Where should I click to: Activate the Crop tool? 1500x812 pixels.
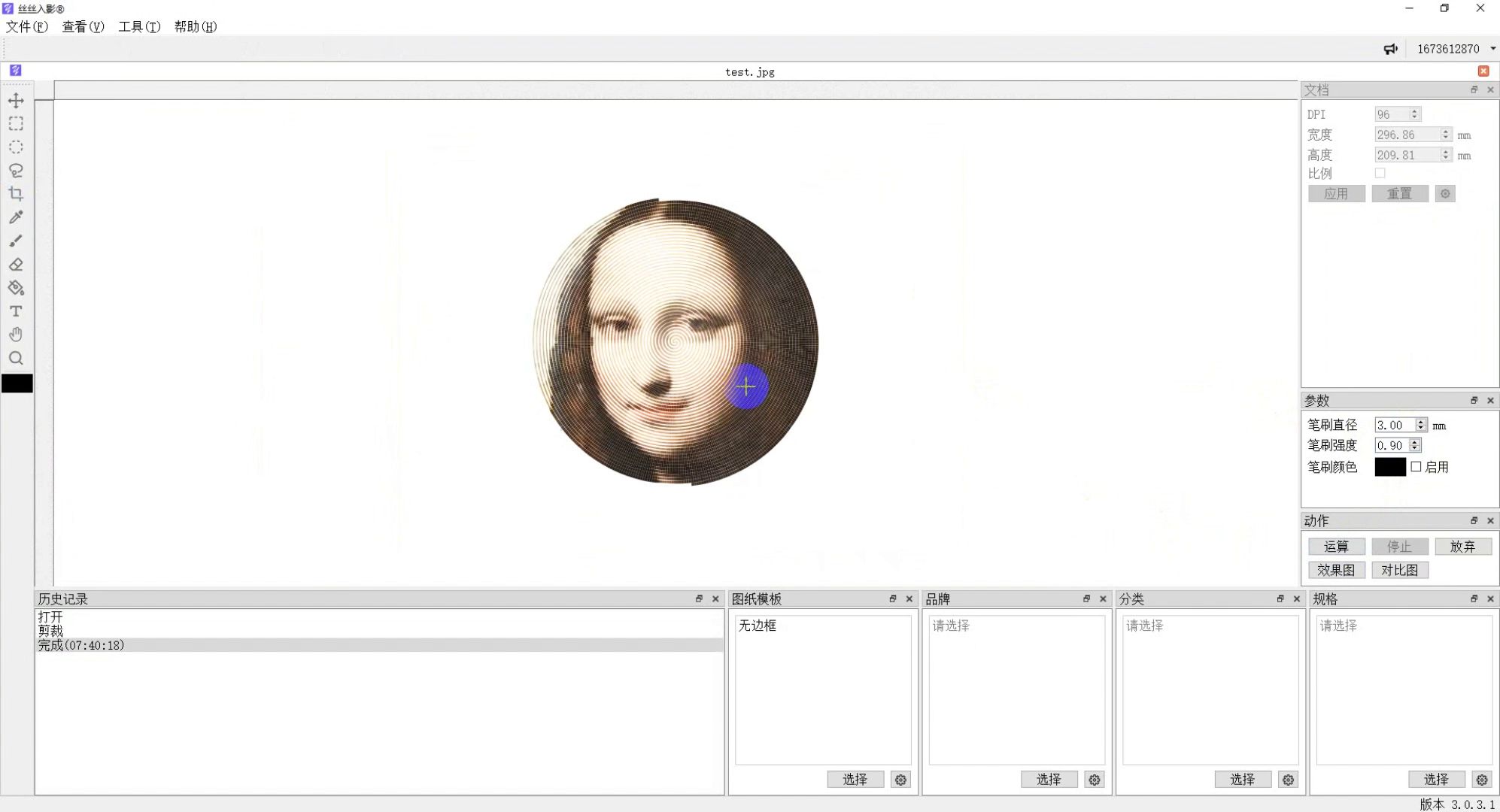pos(16,194)
